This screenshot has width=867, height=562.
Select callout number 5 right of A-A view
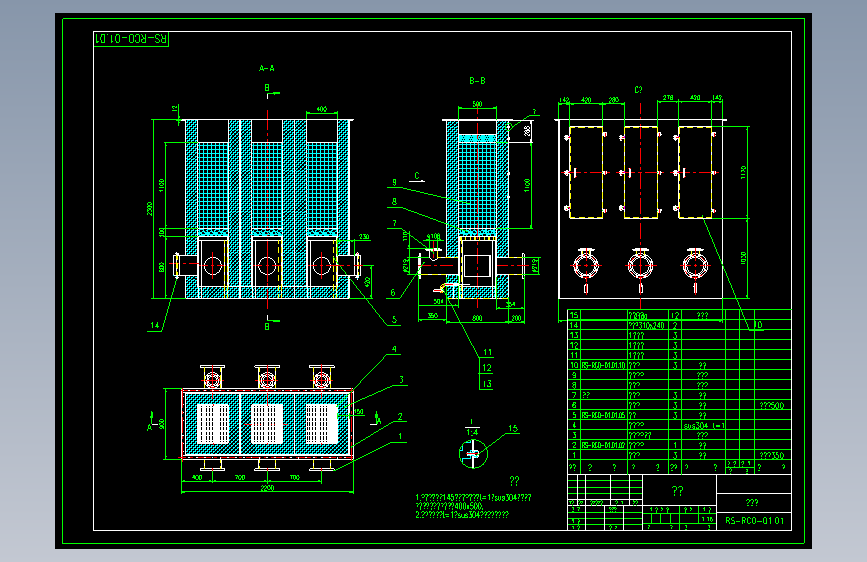[x=394, y=319]
